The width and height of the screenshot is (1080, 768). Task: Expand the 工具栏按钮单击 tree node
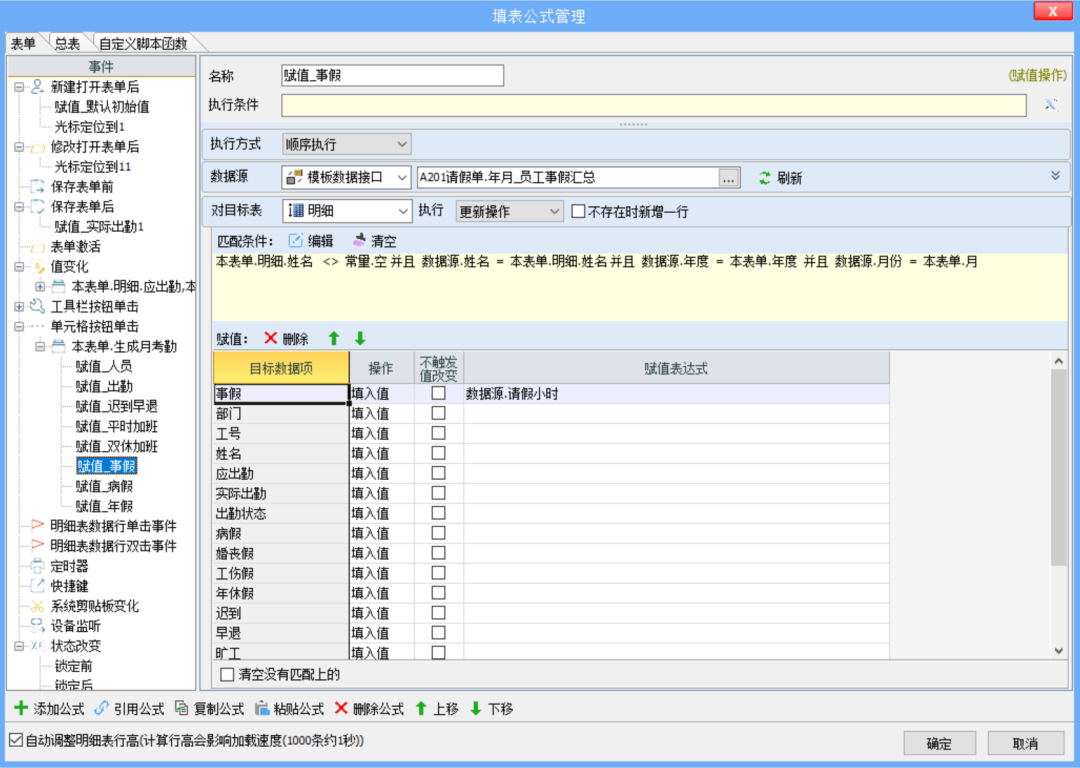(19, 307)
